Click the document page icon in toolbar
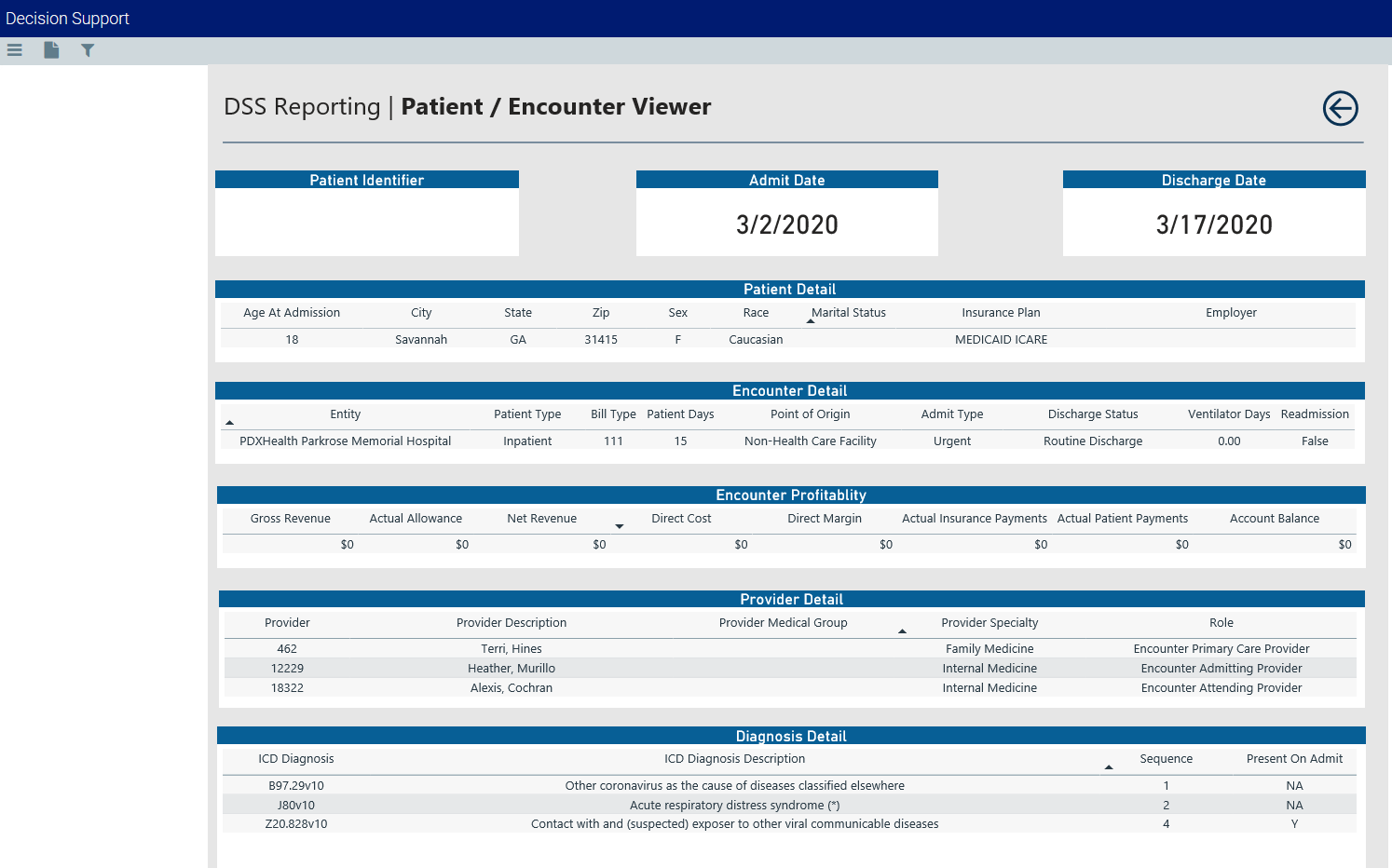This screenshot has width=1392, height=868. [x=51, y=50]
